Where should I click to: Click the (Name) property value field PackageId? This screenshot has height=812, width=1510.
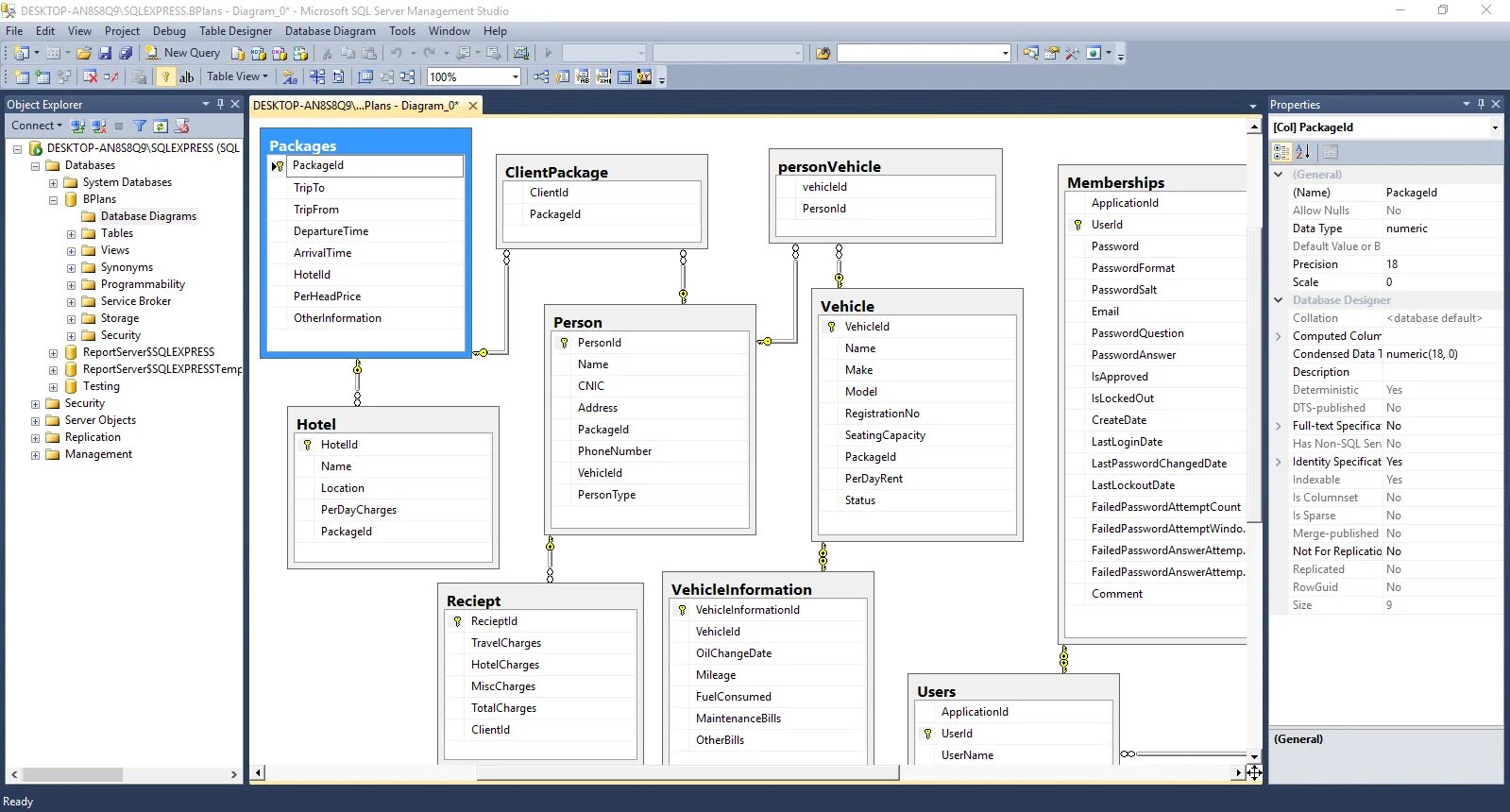[x=1443, y=193]
